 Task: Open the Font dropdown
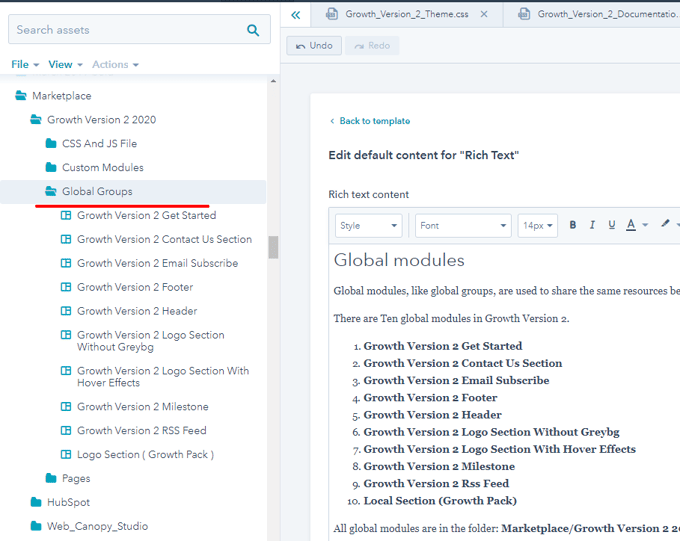(463, 225)
